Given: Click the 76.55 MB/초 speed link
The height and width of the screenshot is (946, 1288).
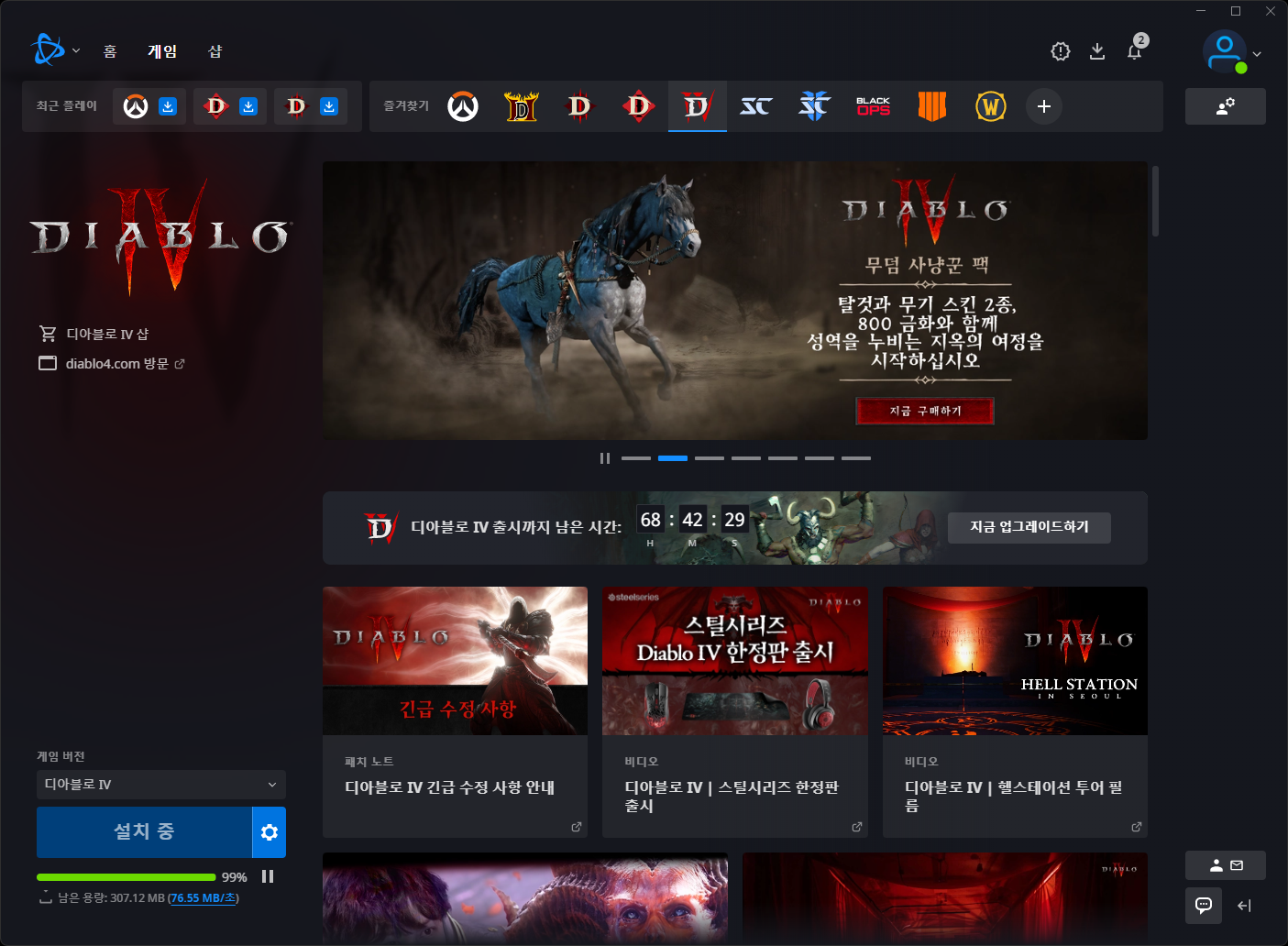Looking at the screenshot, I should (204, 898).
